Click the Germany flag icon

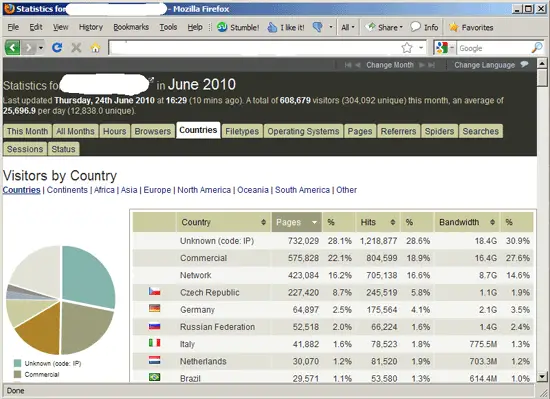[x=154, y=309]
